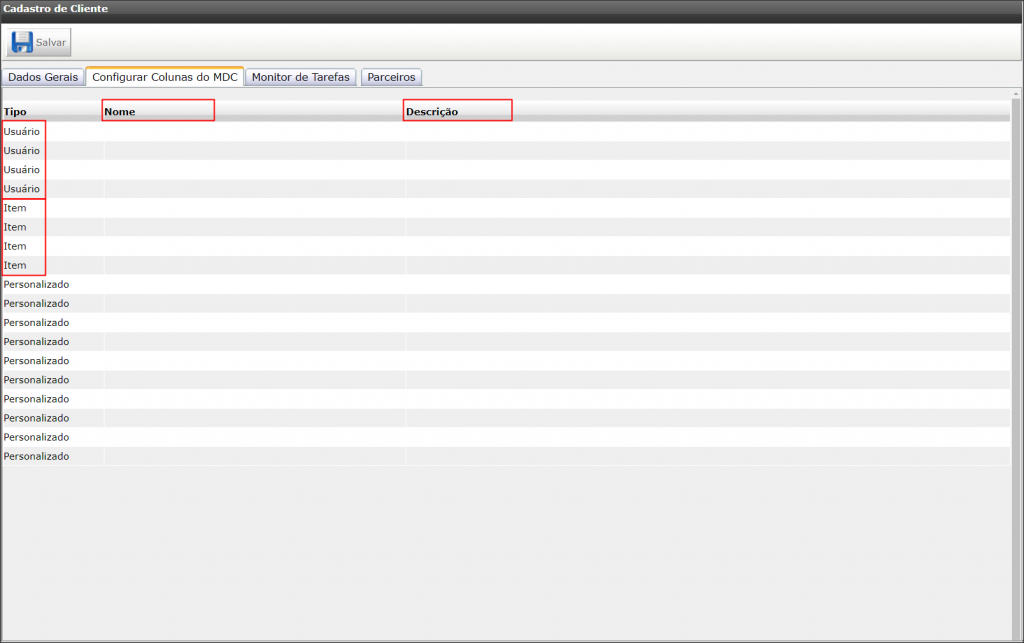
Task: Click the scrollbar up arrow
Action: coord(1016,94)
